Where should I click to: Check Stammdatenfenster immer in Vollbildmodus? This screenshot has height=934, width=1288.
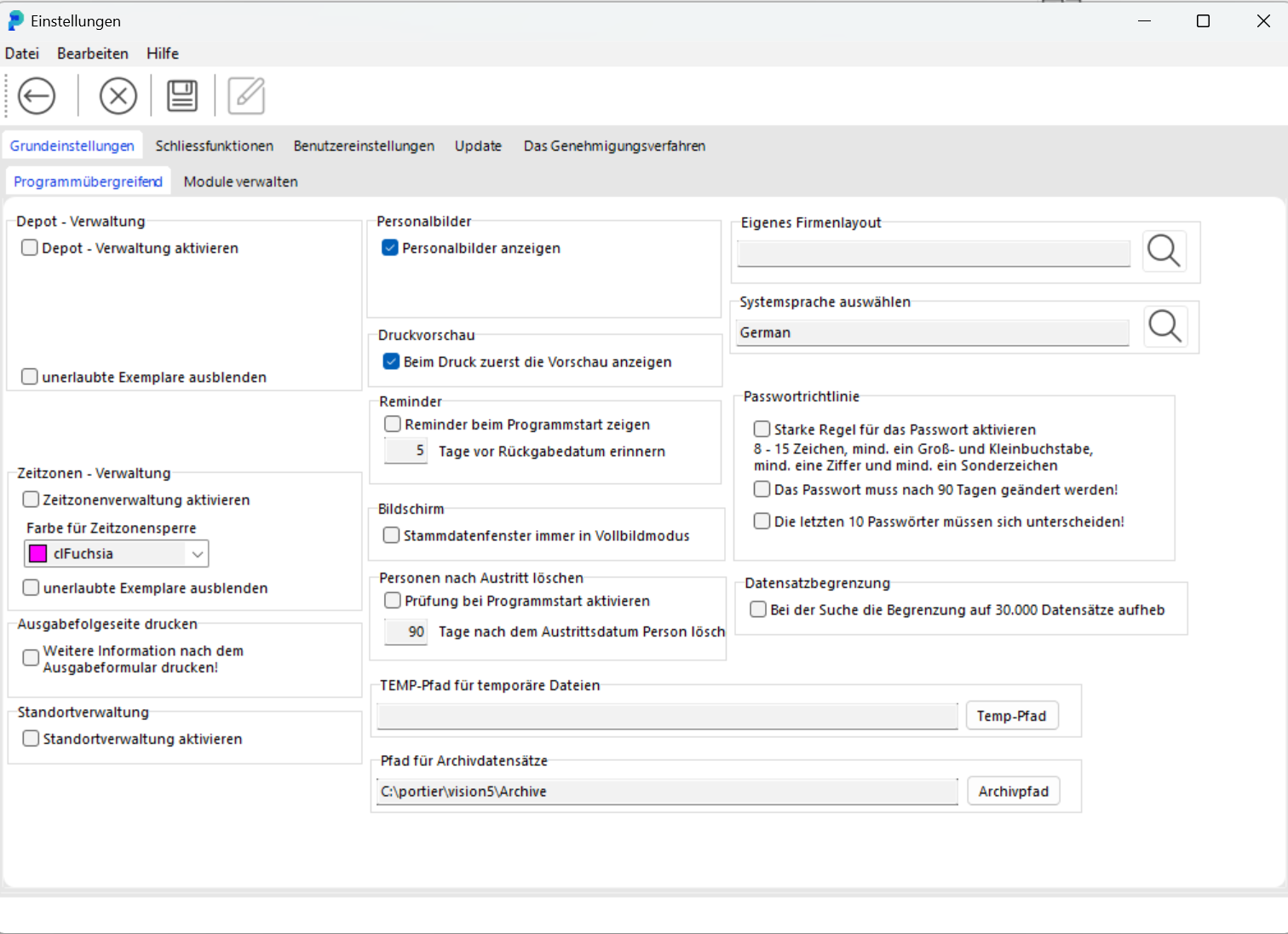(x=391, y=535)
